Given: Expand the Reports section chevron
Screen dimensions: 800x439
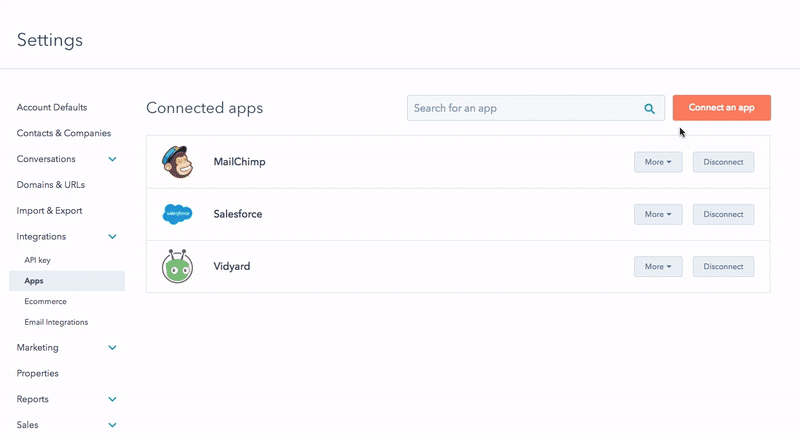Looking at the screenshot, I should [112, 399].
